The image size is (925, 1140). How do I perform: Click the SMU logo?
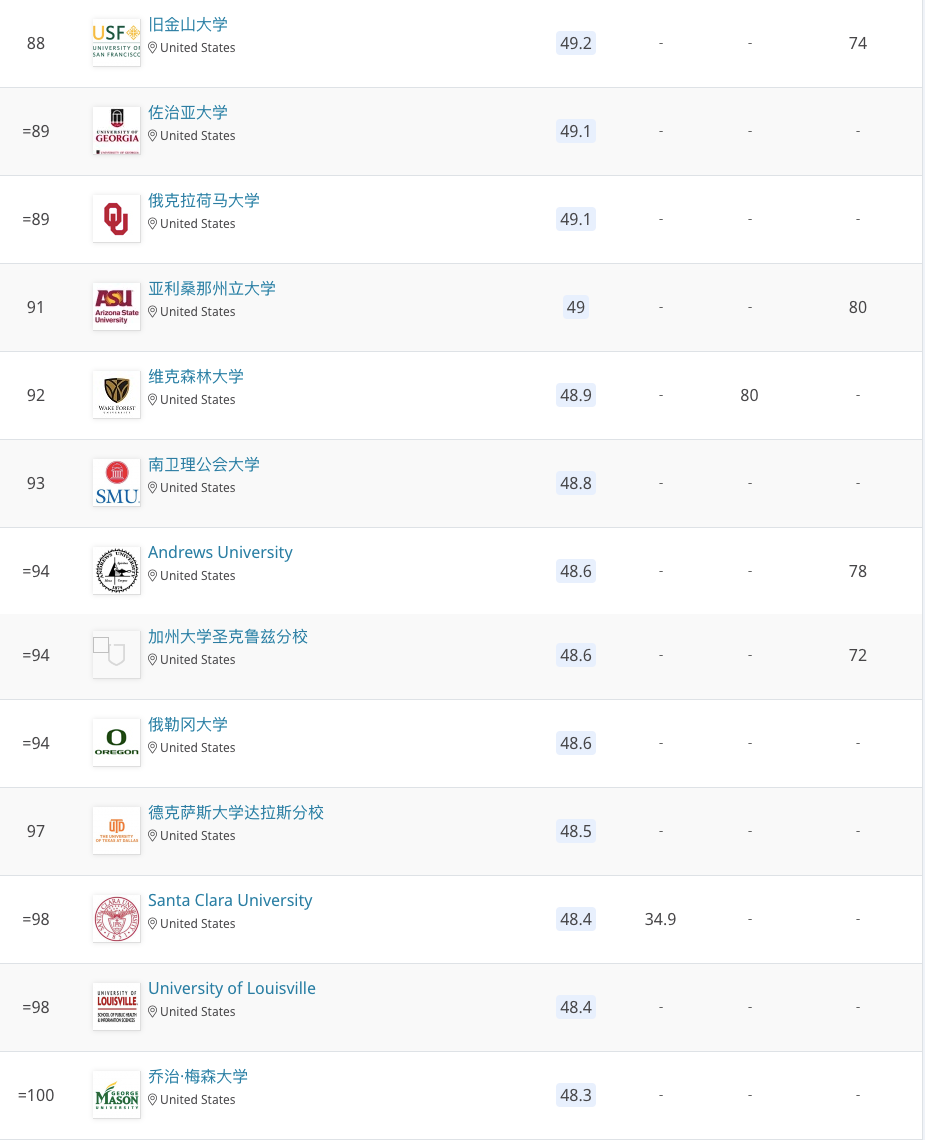click(x=116, y=483)
